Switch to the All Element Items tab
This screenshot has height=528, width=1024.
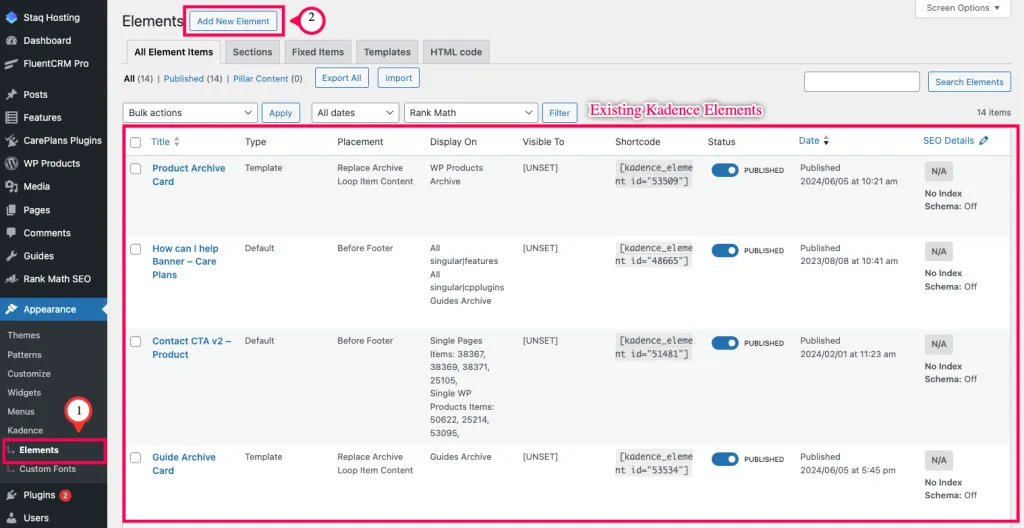(174, 52)
